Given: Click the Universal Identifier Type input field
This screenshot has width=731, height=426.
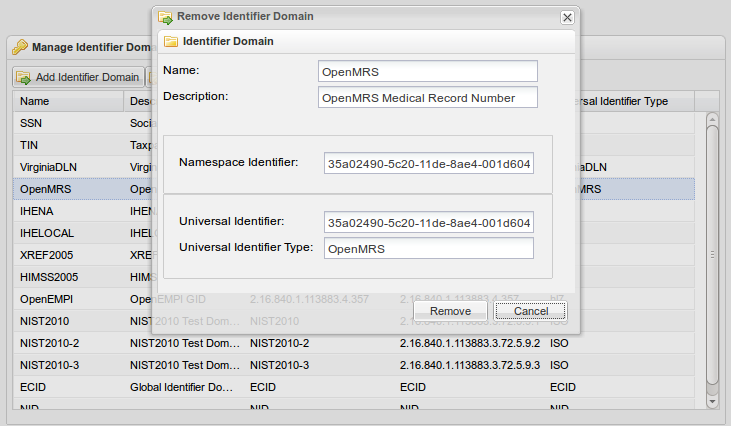Looking at the screenshot, I should pyautogui.click(x=428, y=248).
